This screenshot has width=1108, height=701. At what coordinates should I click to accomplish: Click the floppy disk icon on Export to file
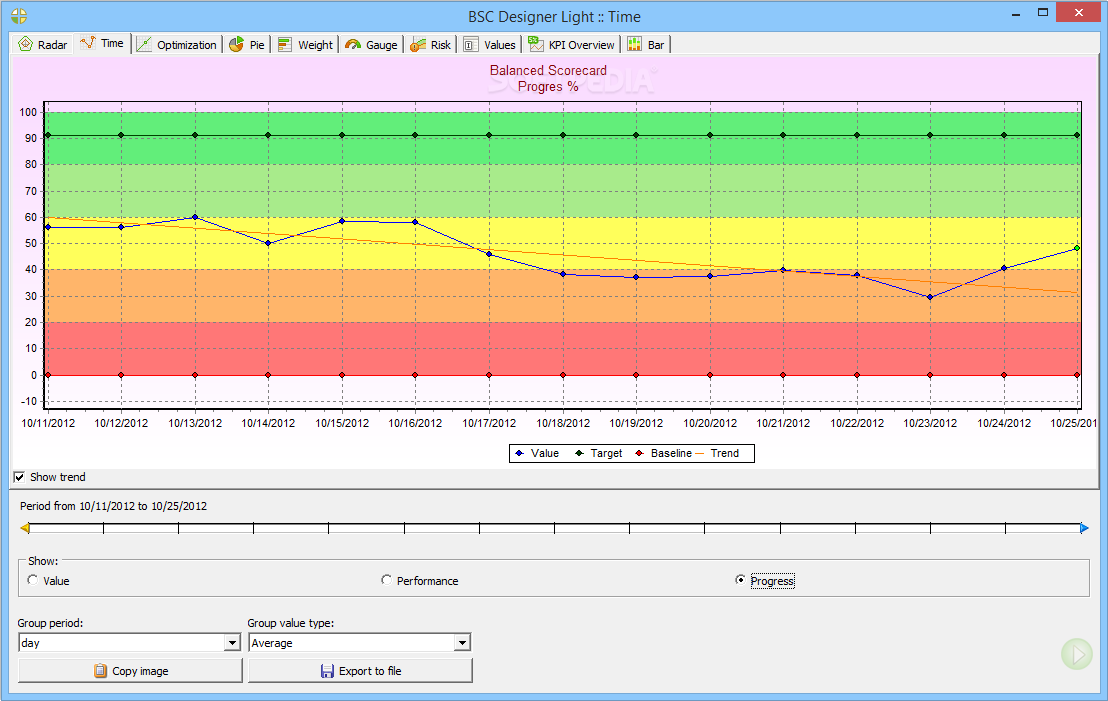click(327, 671)
